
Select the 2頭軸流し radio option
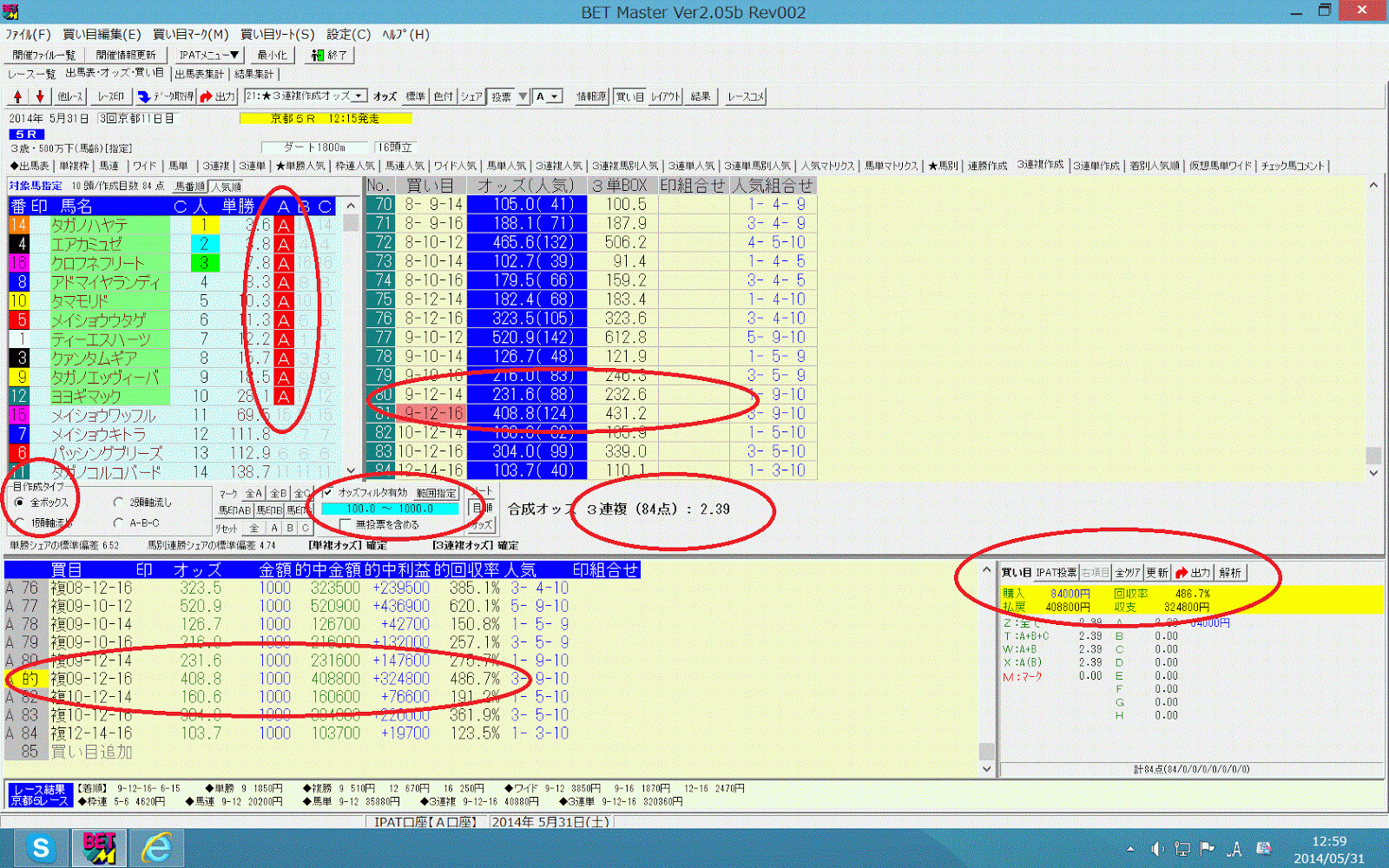pos(143,503)
